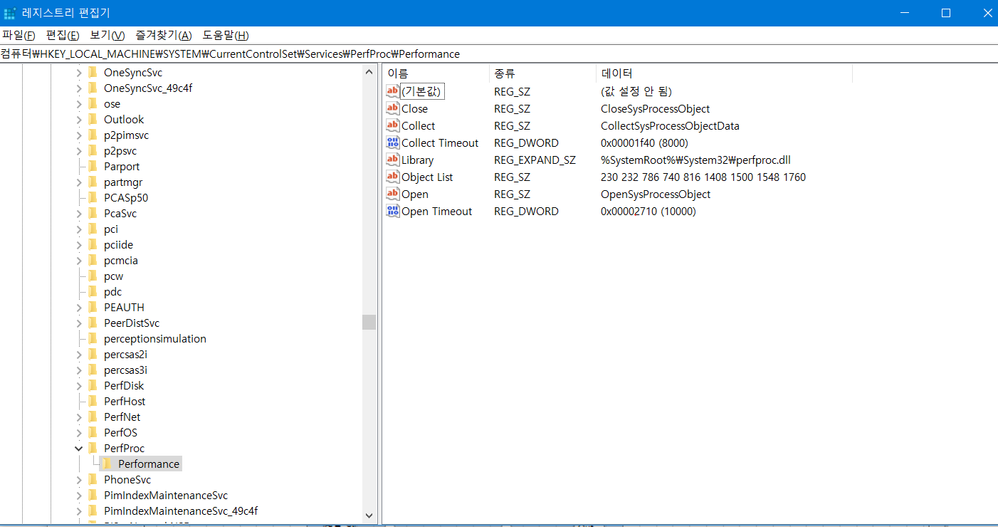Click the folder icon of the PhoneSvc key
This screenshot has width=998, height=527.
[93, 479]
